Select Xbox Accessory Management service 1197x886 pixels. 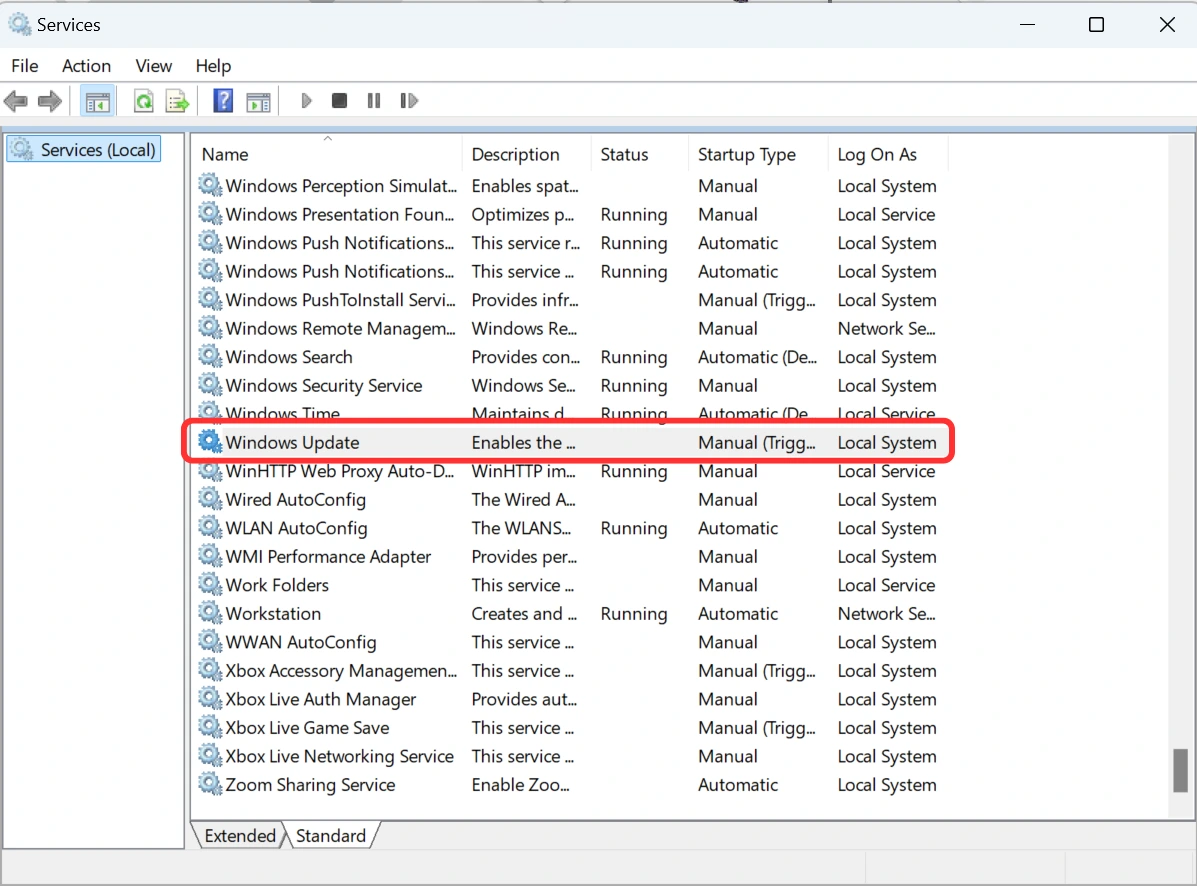568,671
